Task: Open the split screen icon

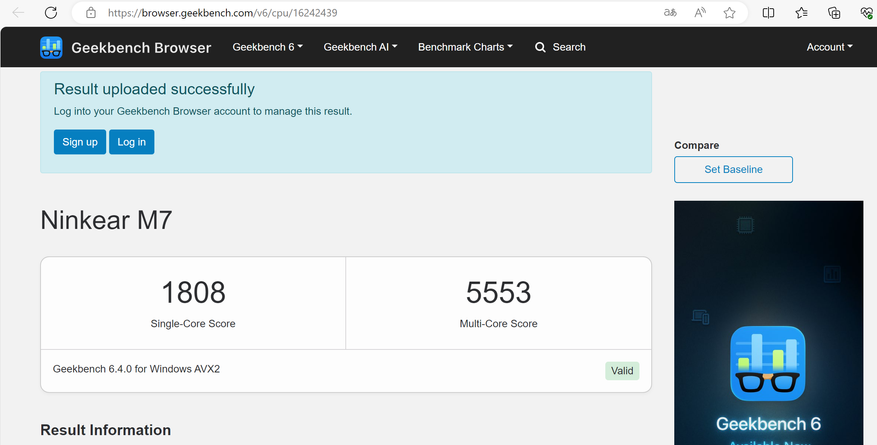Action: [x=768, y=12]
